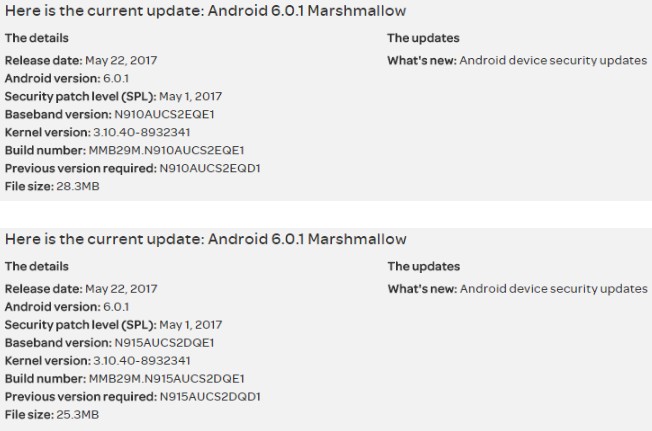652x431 pixels.
Task: Click previous version required N915AUCS2DQD1
Action: (210, 397)
